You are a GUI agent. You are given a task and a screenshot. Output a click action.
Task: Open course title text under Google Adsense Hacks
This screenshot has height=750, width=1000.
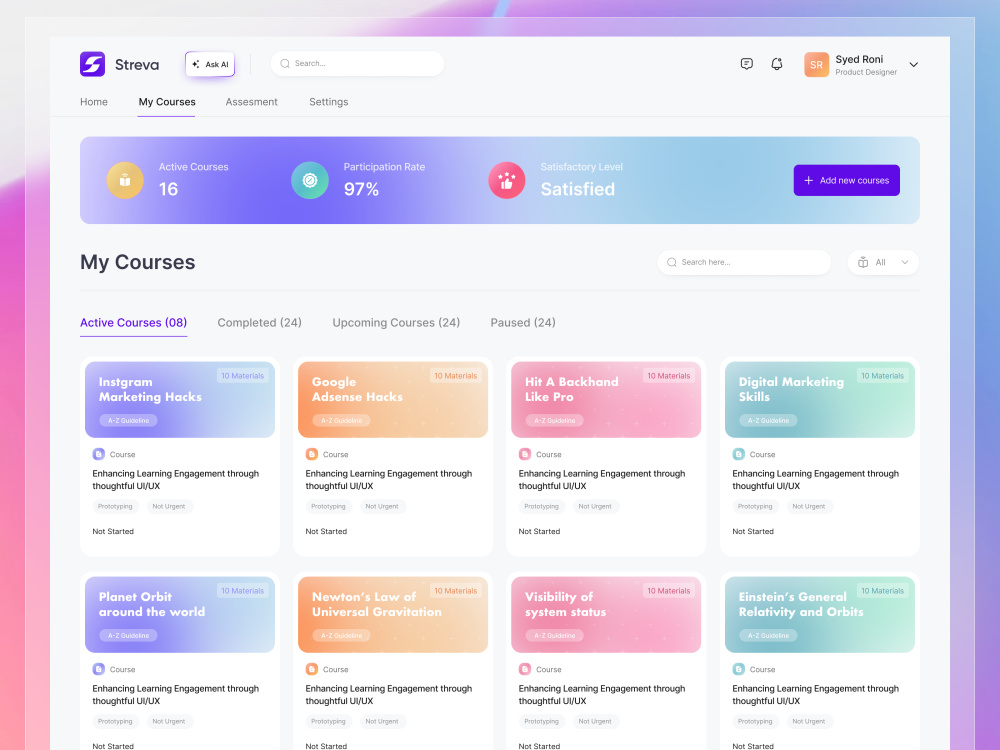point(388,480)
